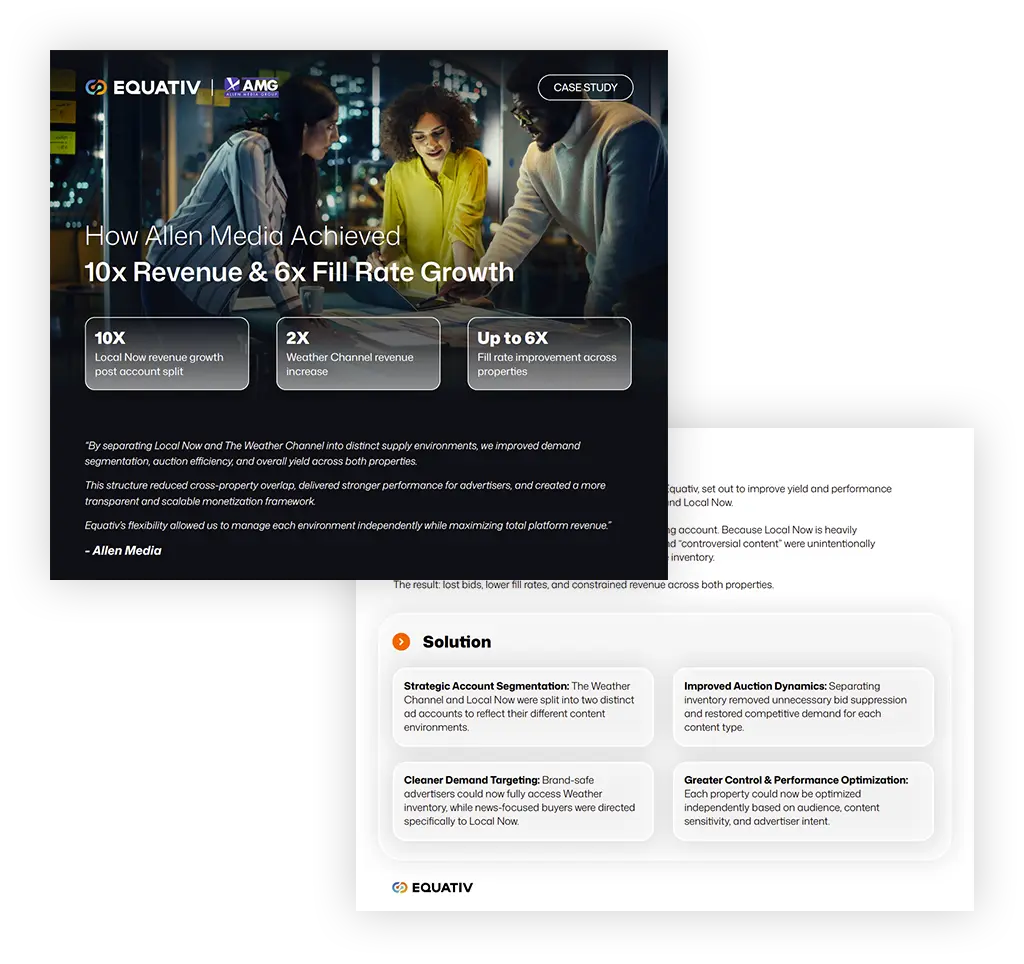Open the Greater Control & Performance Optimization card
1024x964 pixels.
click(803, 801)
